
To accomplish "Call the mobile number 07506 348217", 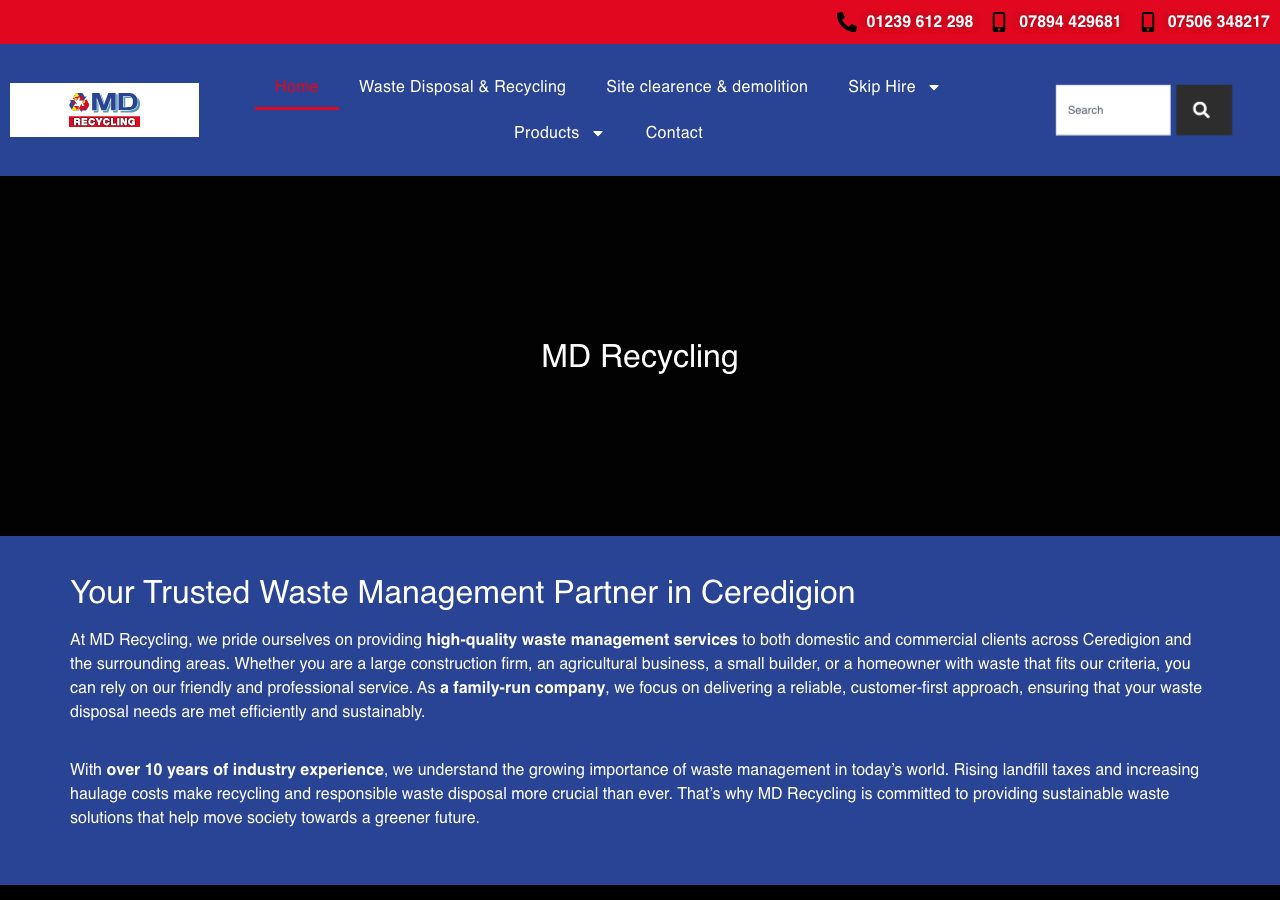I will click(1218, 22).
